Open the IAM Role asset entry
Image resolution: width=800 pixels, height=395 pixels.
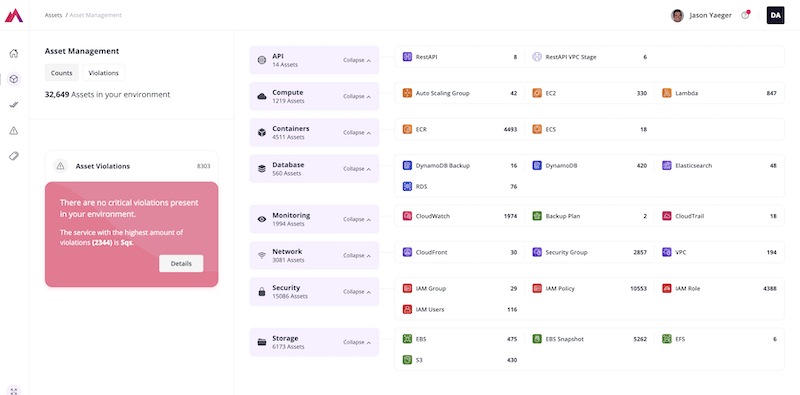719,288
